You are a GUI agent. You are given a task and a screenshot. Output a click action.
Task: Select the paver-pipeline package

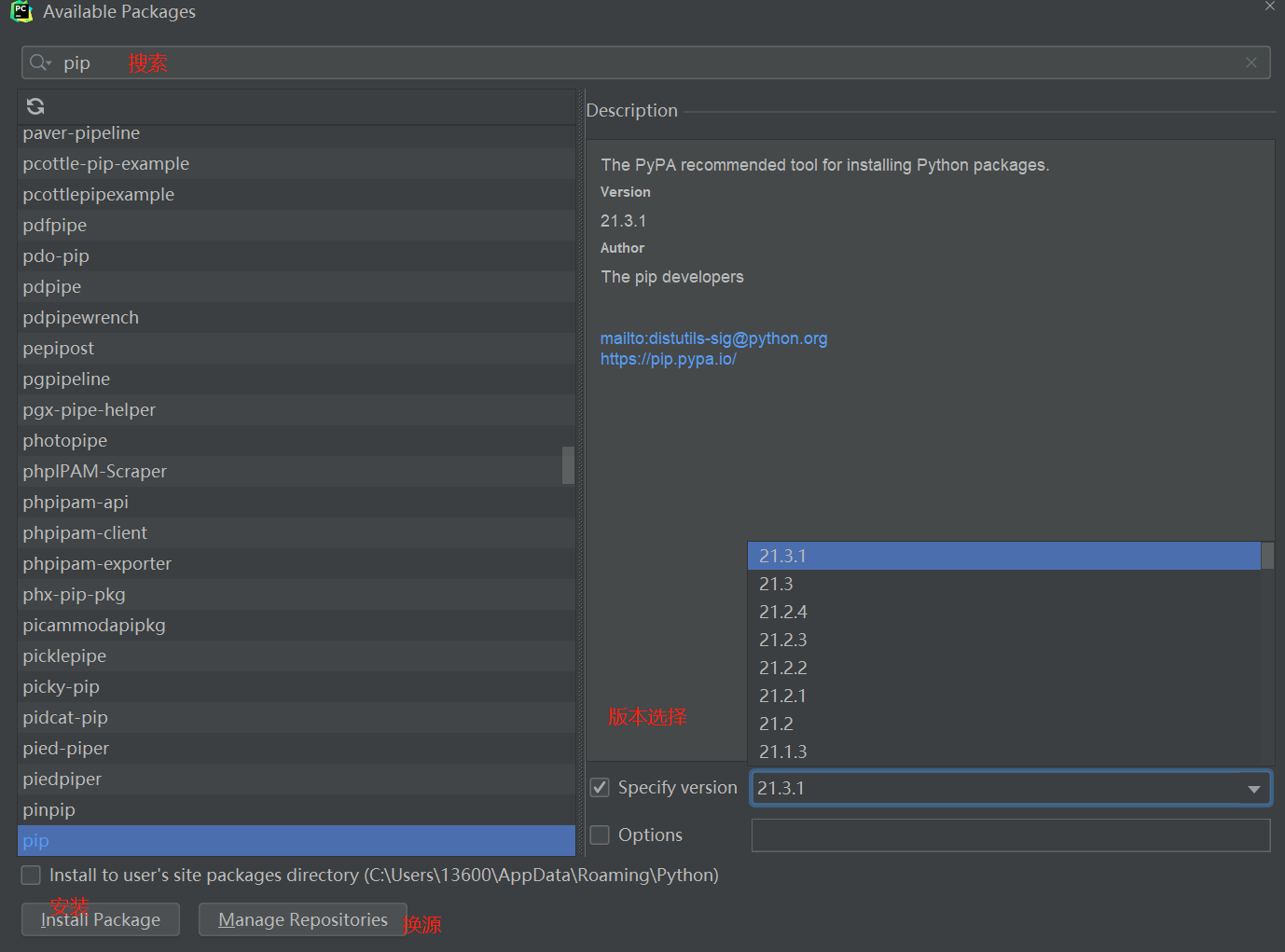297,136
